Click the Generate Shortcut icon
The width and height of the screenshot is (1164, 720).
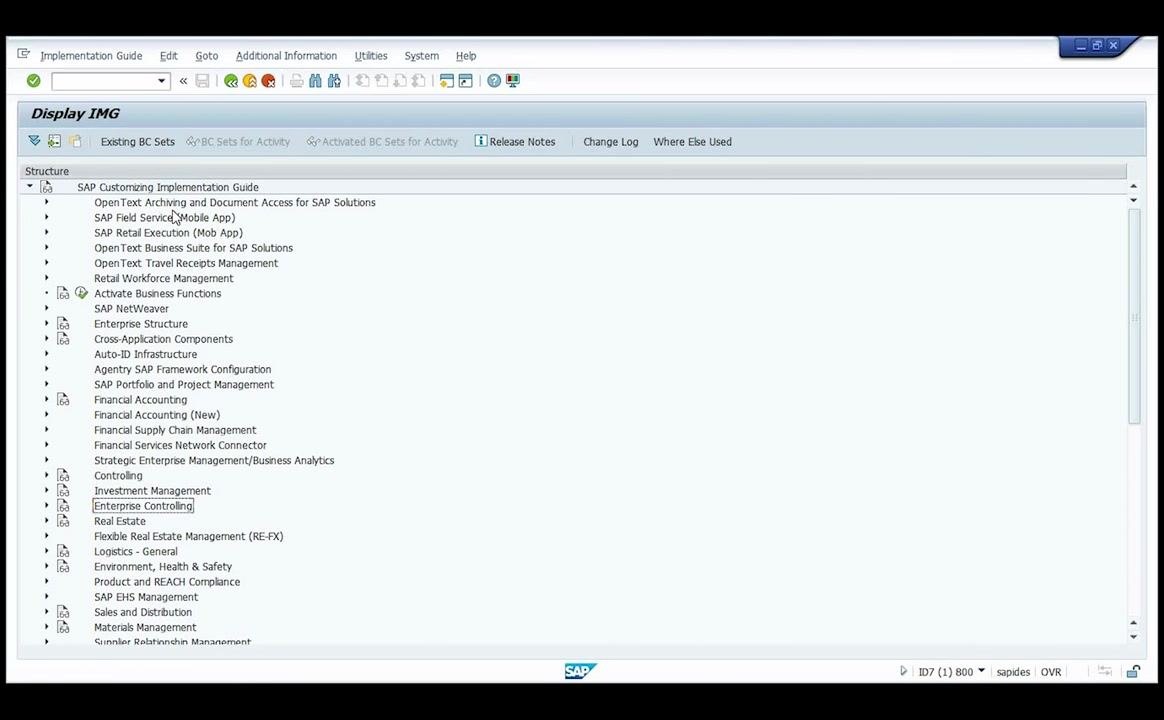pos(465,81)
